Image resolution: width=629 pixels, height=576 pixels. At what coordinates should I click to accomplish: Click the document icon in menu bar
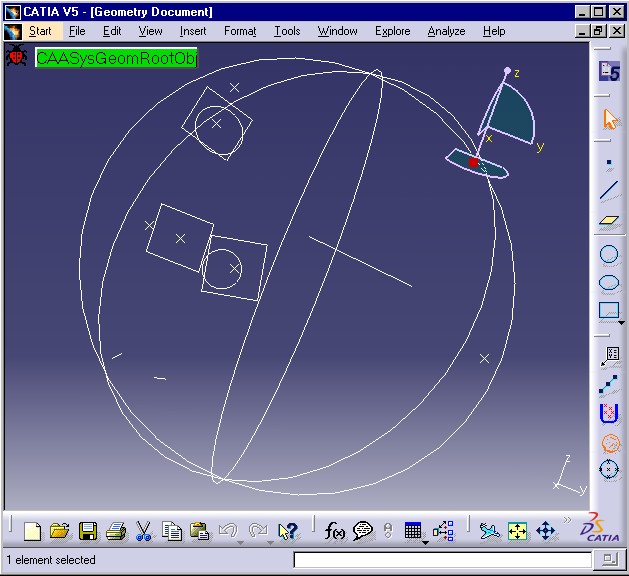pyautogui.click(x=13, y=31)
